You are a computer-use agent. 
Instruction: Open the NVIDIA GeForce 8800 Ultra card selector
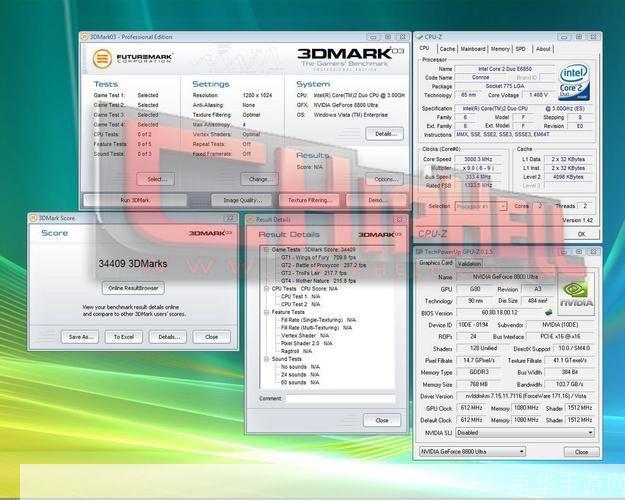tap(472, 452)
